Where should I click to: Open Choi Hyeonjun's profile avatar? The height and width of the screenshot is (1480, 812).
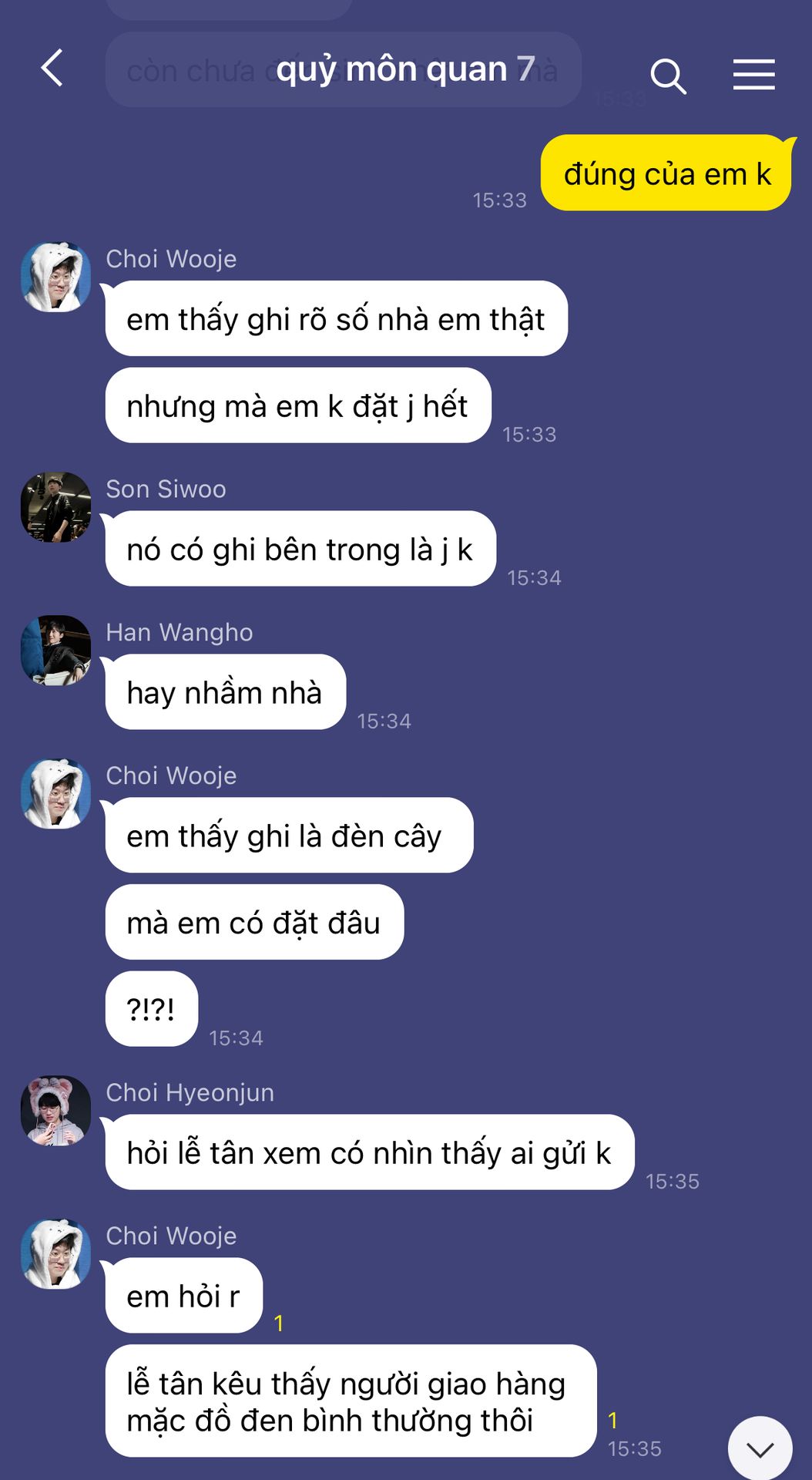55,1111
